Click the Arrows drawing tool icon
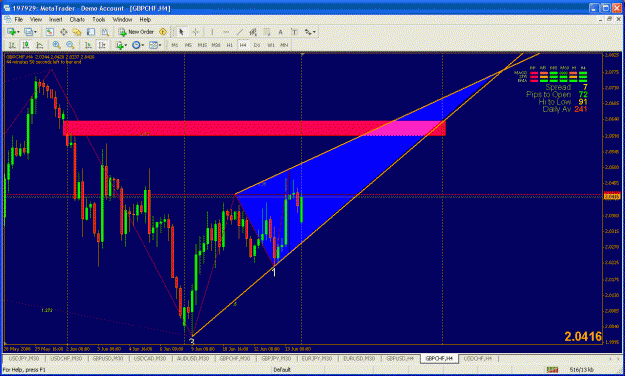 [x=308, y=32]
